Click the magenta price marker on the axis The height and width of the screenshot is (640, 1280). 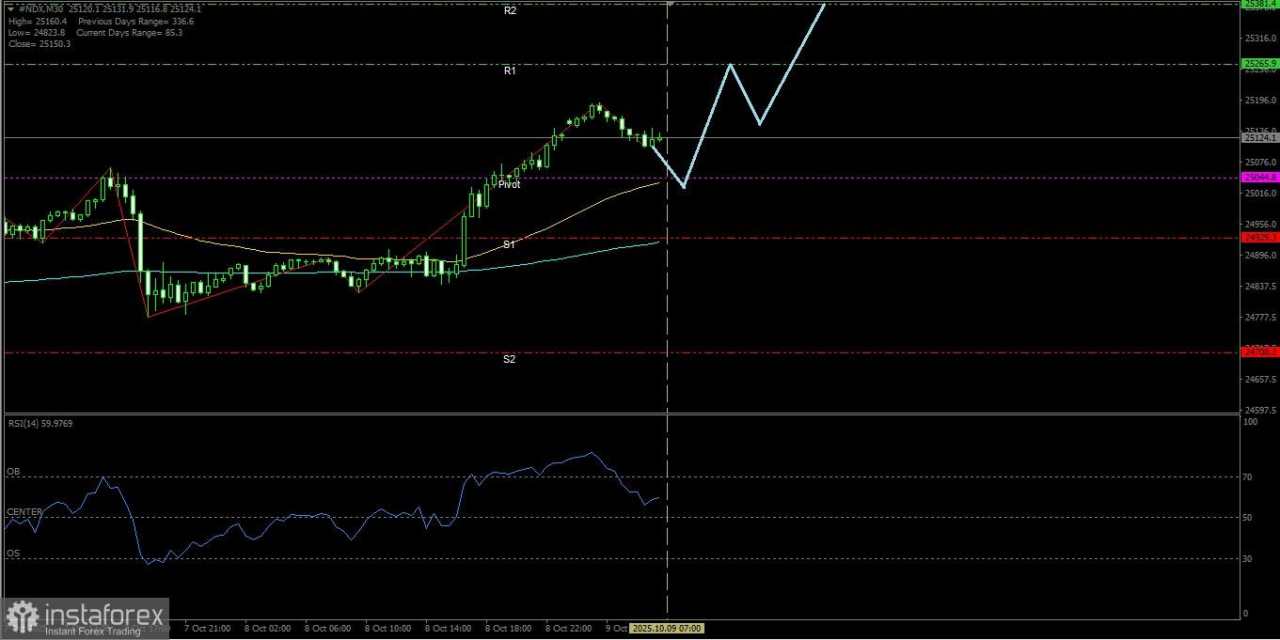tap(1261, 176)
